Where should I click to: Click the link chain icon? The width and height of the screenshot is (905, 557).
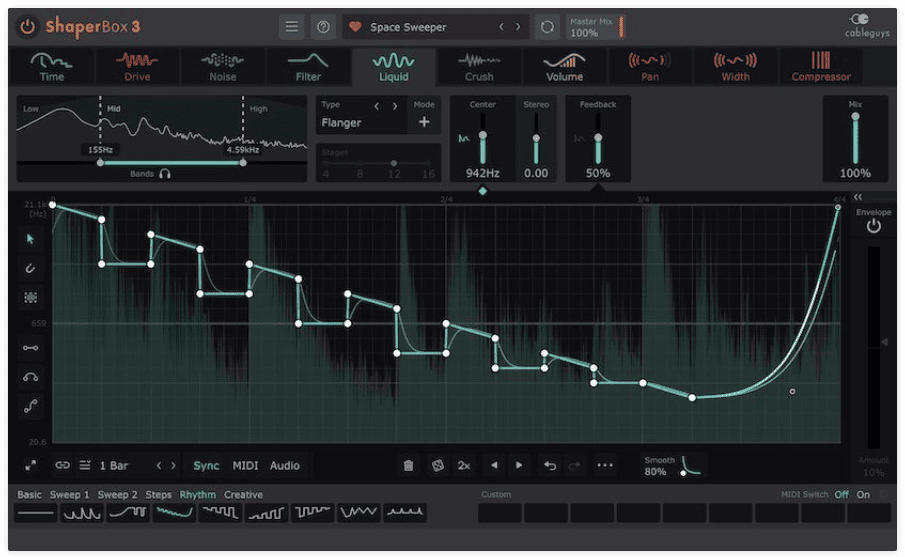62,465
